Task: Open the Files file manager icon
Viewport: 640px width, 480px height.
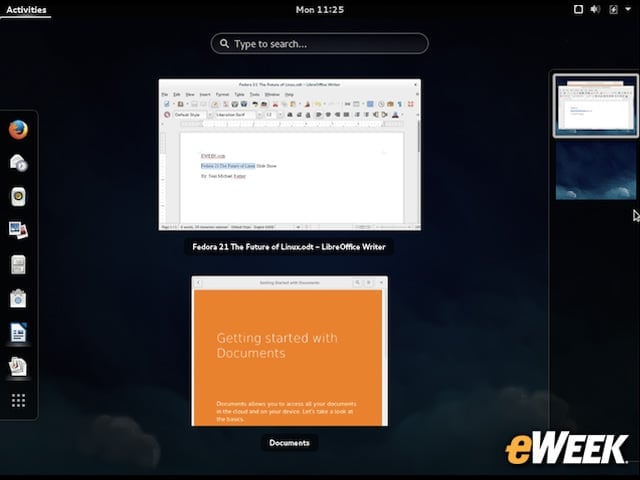Action: click(x=18, y=264)
